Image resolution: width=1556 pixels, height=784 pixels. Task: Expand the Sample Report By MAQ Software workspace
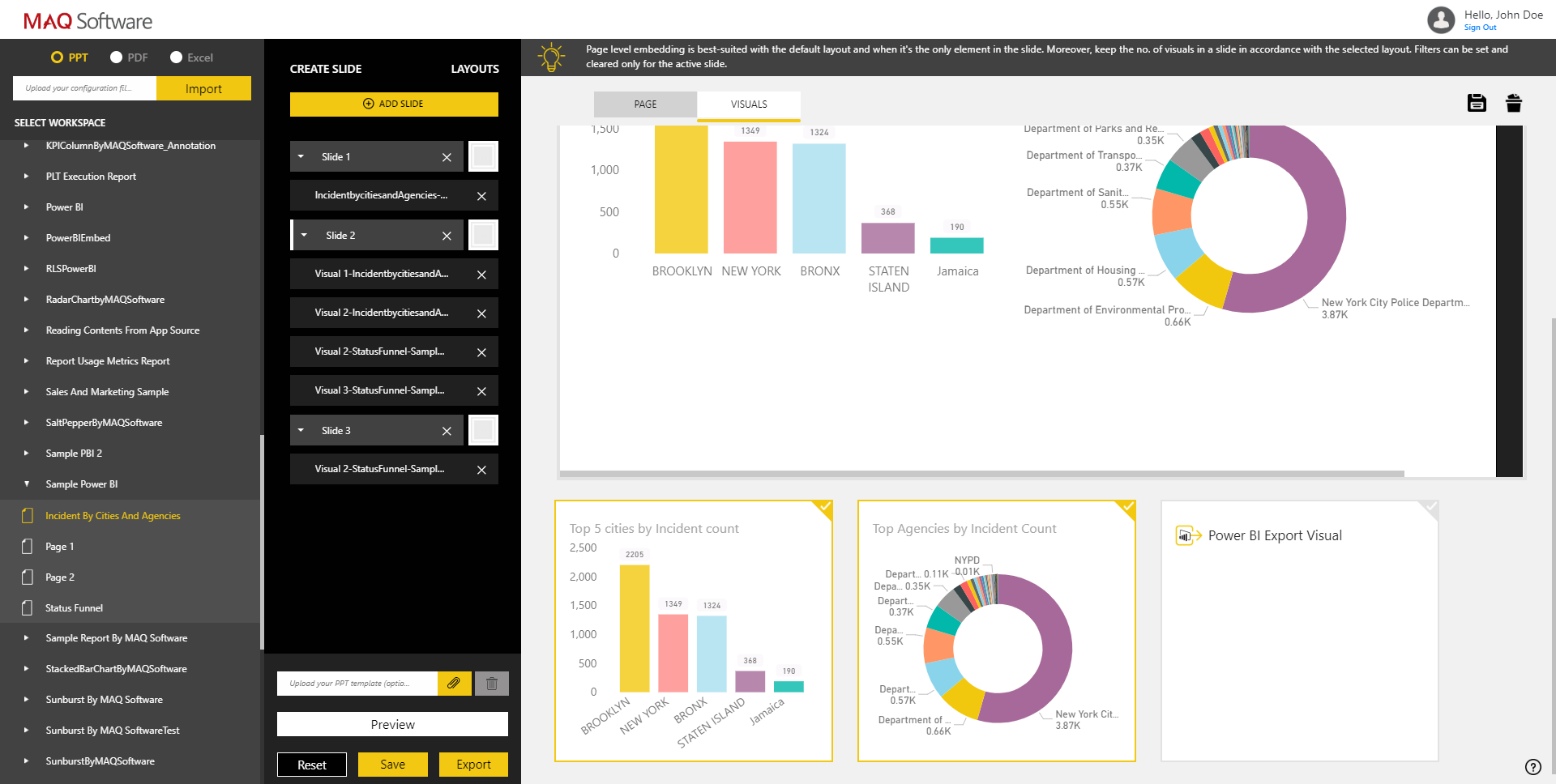[25, 637]
